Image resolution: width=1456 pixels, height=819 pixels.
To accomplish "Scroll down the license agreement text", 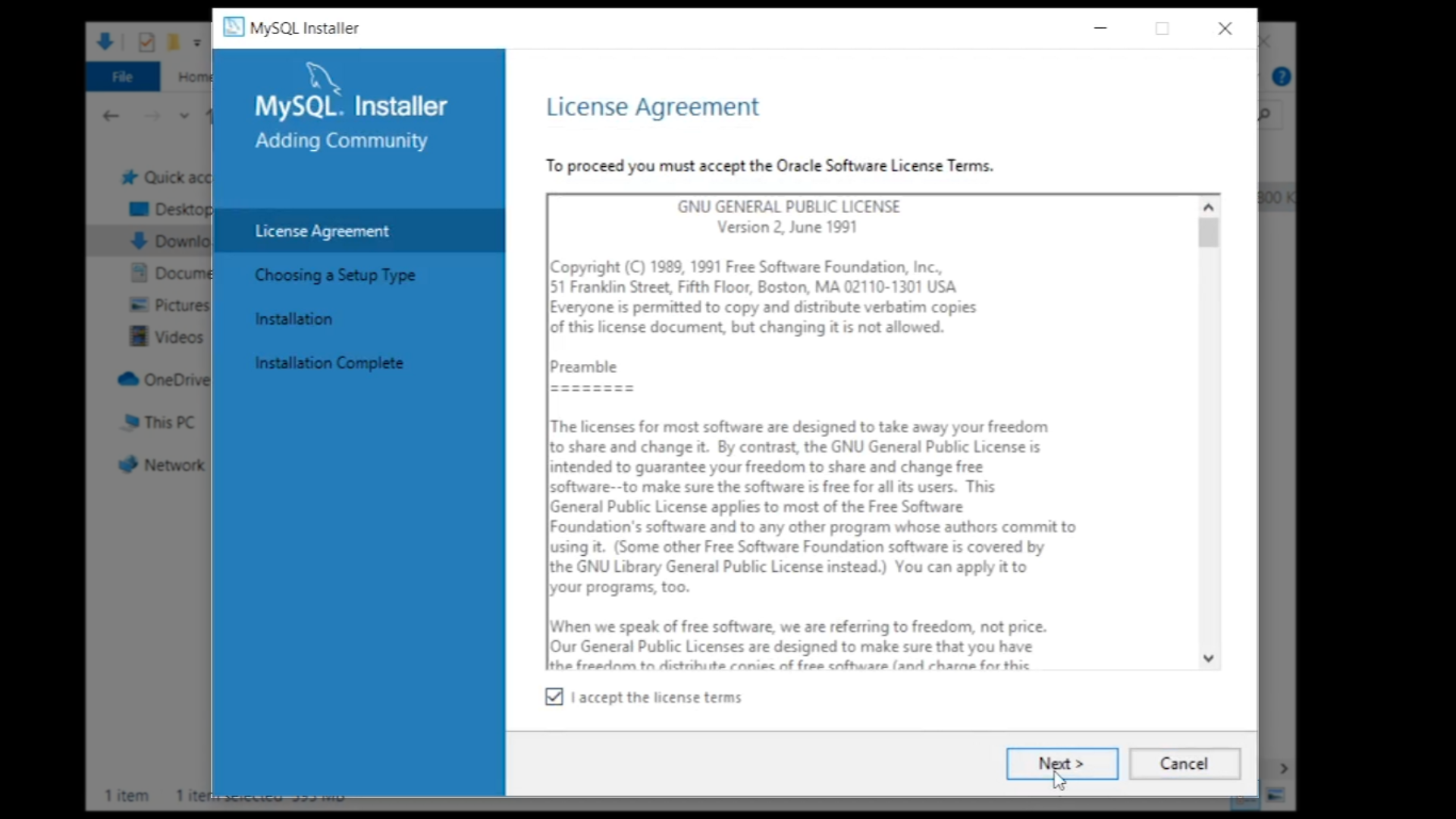I will click(x=1207, y=658).
